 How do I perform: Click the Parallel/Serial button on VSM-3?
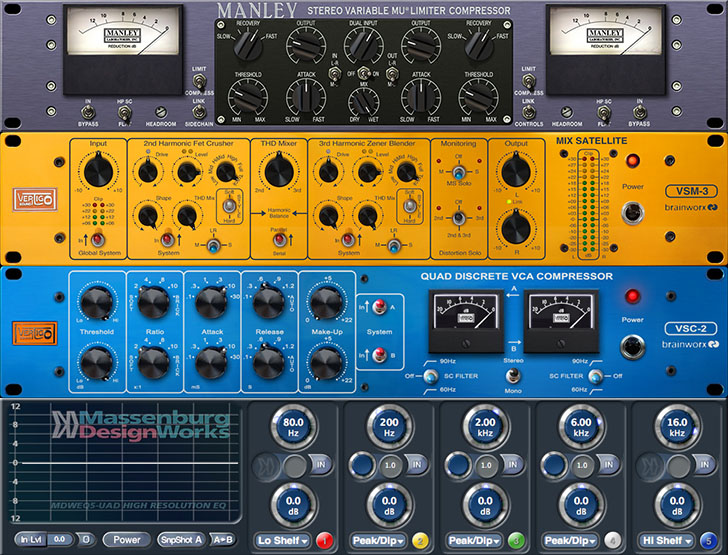pos(279,240)
